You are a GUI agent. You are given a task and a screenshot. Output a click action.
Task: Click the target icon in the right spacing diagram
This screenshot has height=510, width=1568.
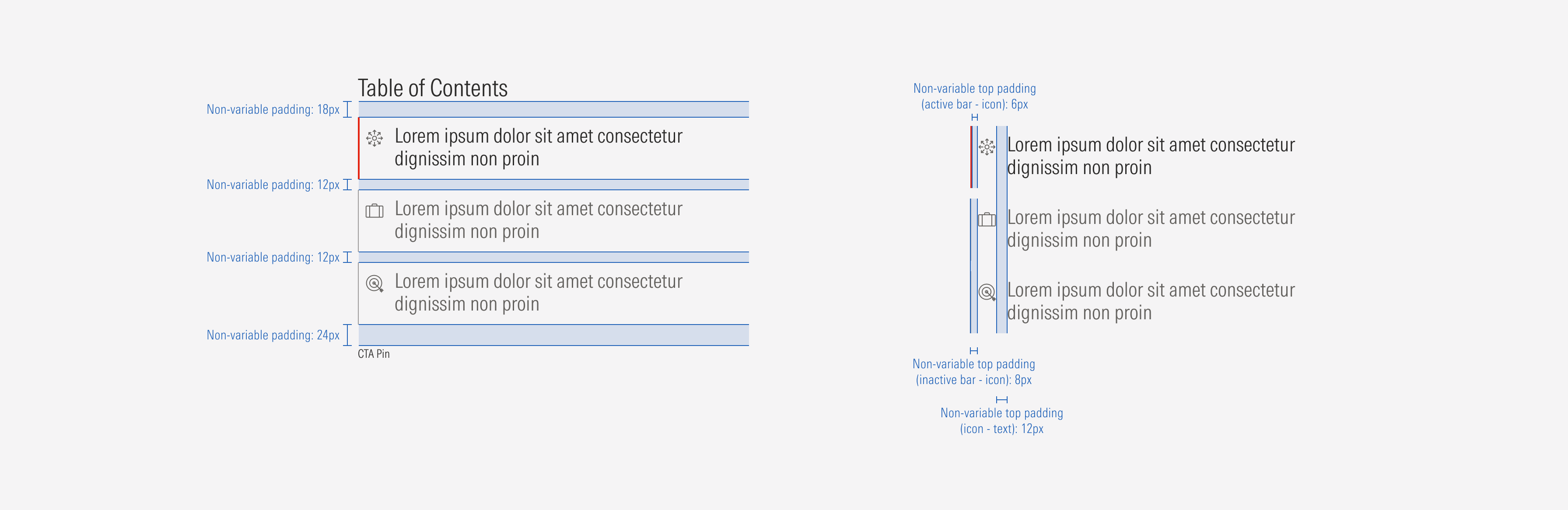click(987, 292)
